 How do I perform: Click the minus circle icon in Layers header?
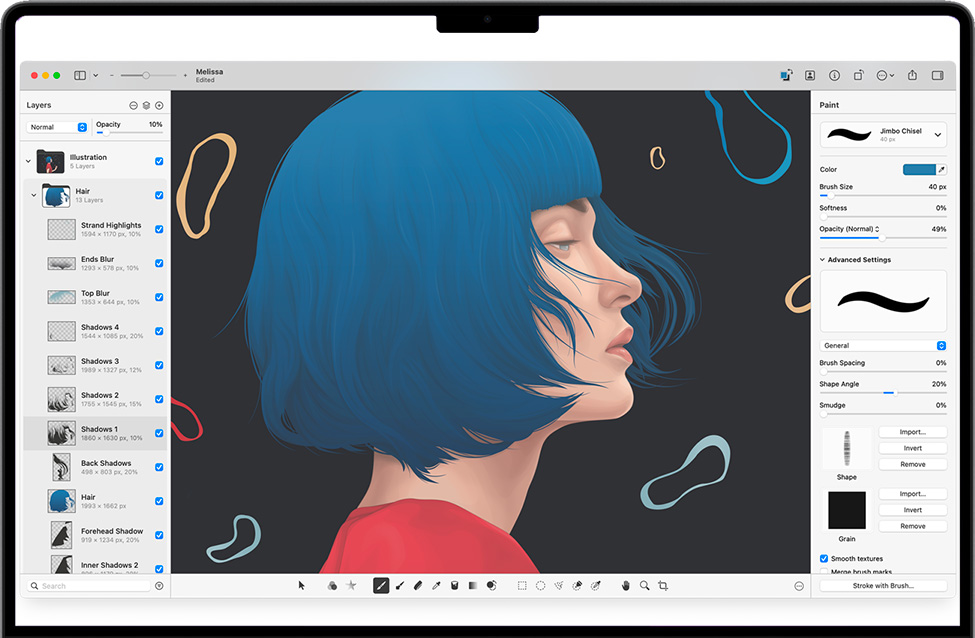pos(133,106)
